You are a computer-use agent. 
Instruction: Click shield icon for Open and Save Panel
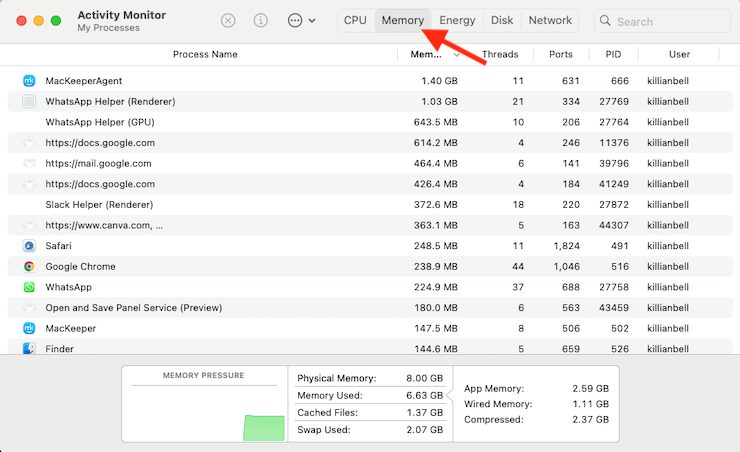[29, 308]
